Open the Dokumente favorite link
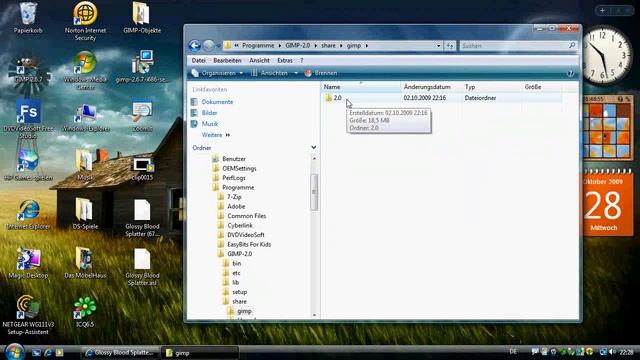This screenshot has height=360, width=640. [217, 102]
